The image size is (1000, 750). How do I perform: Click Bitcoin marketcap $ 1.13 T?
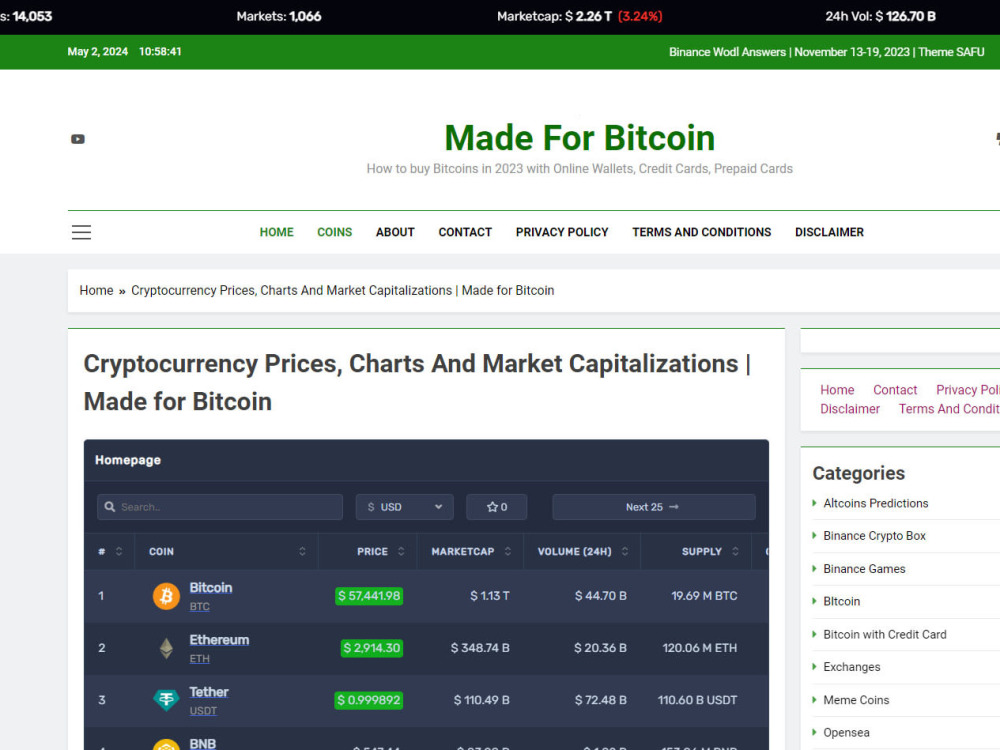coord(490,596)
